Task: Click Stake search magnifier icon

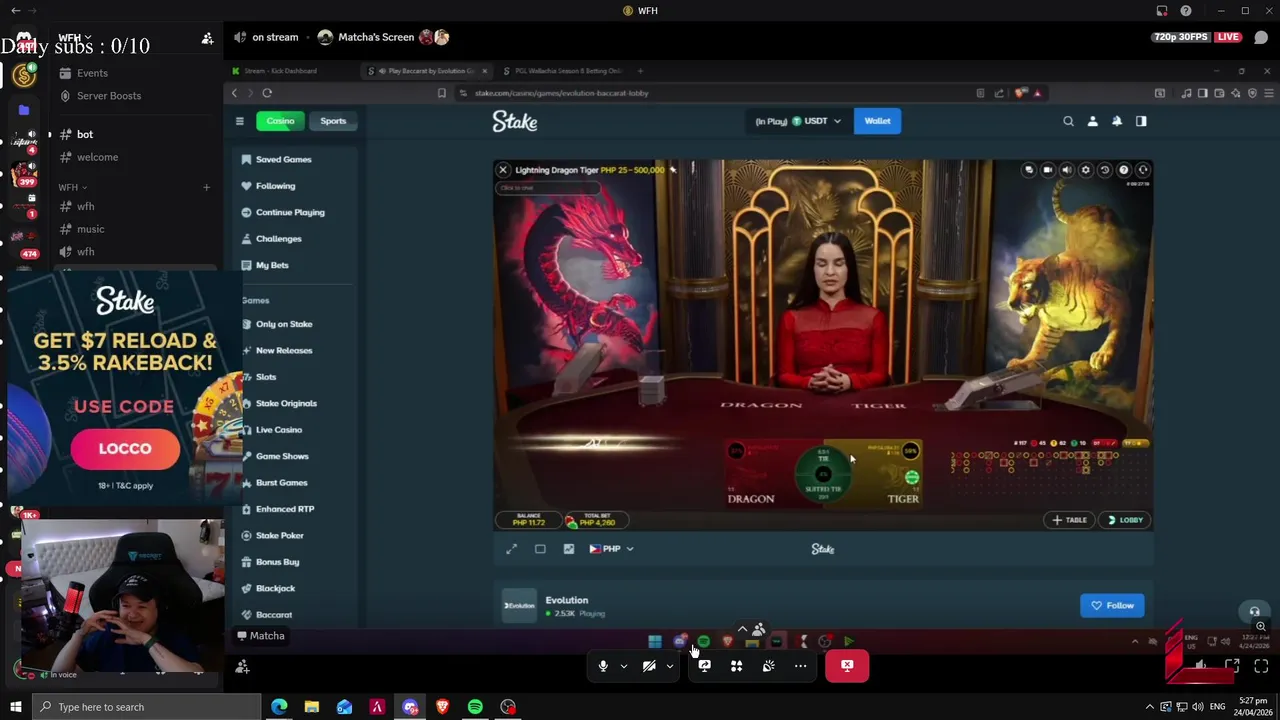Action: 1068,121
